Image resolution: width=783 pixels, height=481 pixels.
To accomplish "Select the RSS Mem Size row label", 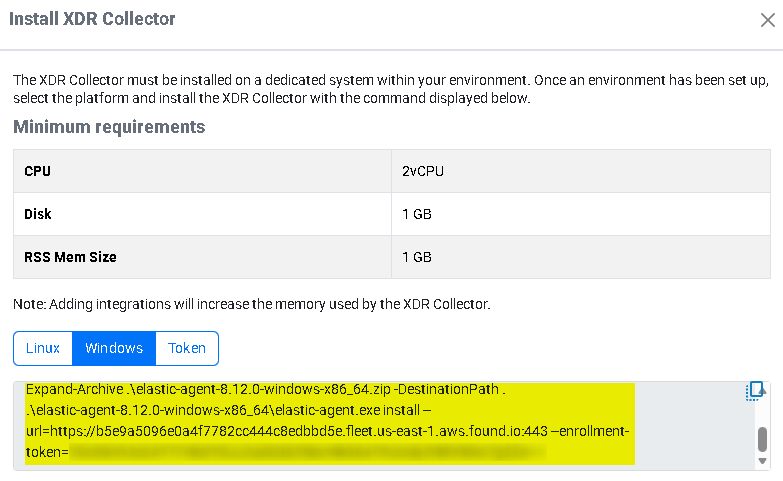I will tap(70, 257).
